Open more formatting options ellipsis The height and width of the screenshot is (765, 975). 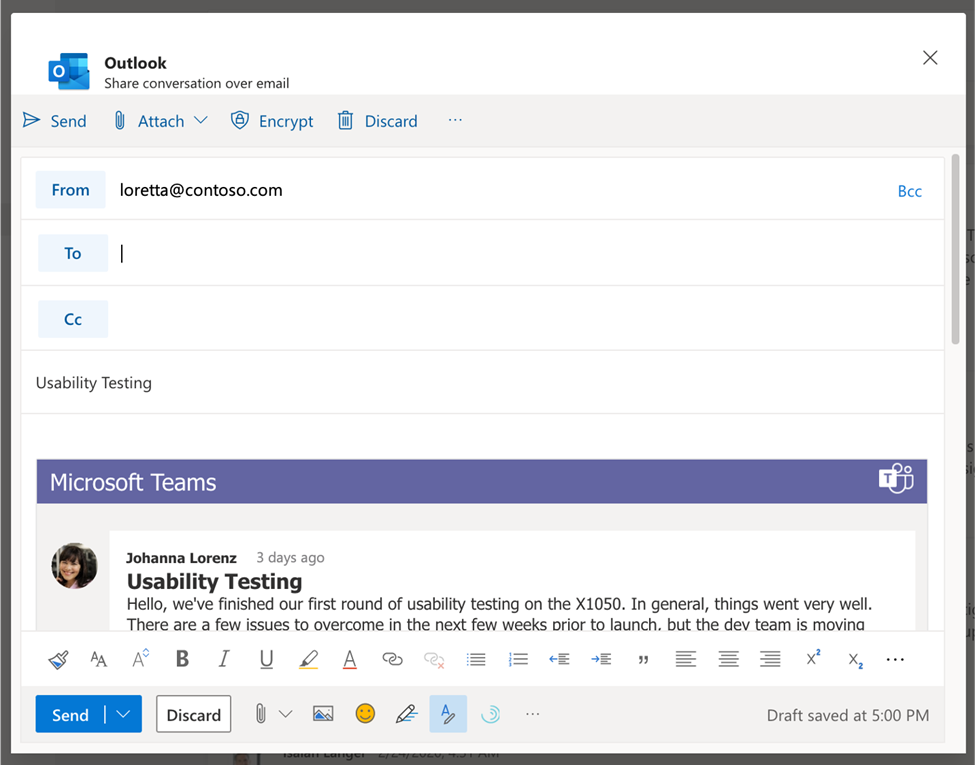click(x=895, y=659)
